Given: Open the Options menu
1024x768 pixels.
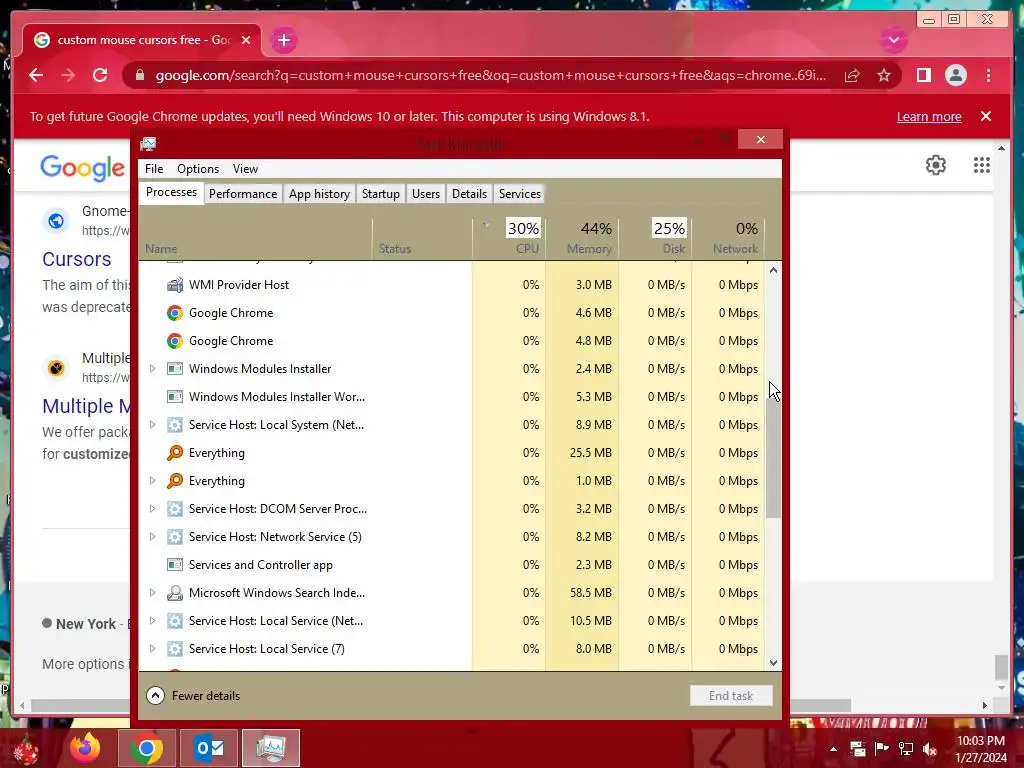Looking at the screenshot, I should tap(198, 168).
